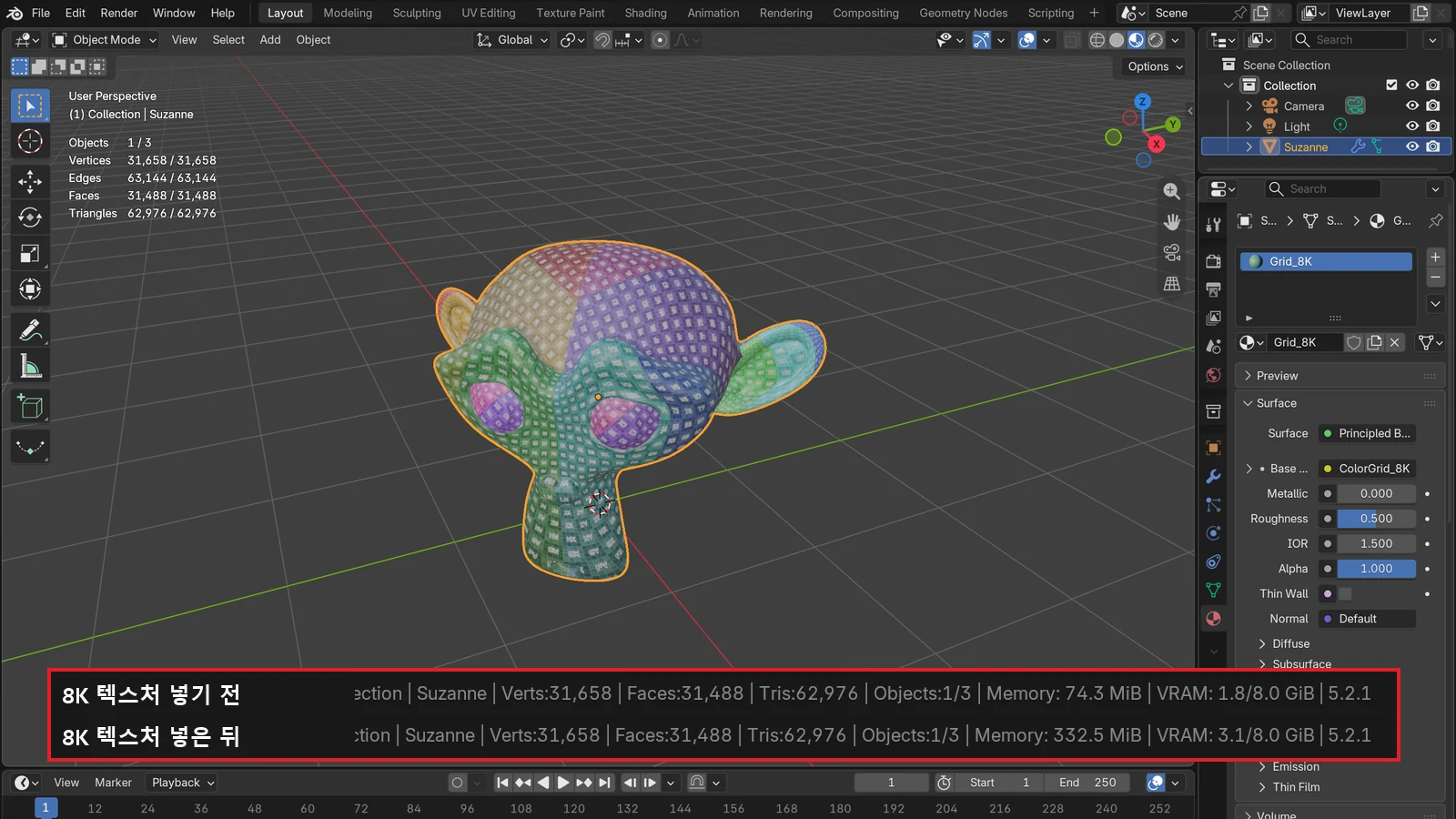
Task: Select the Scale tool
Action: (x=30, y=254)
